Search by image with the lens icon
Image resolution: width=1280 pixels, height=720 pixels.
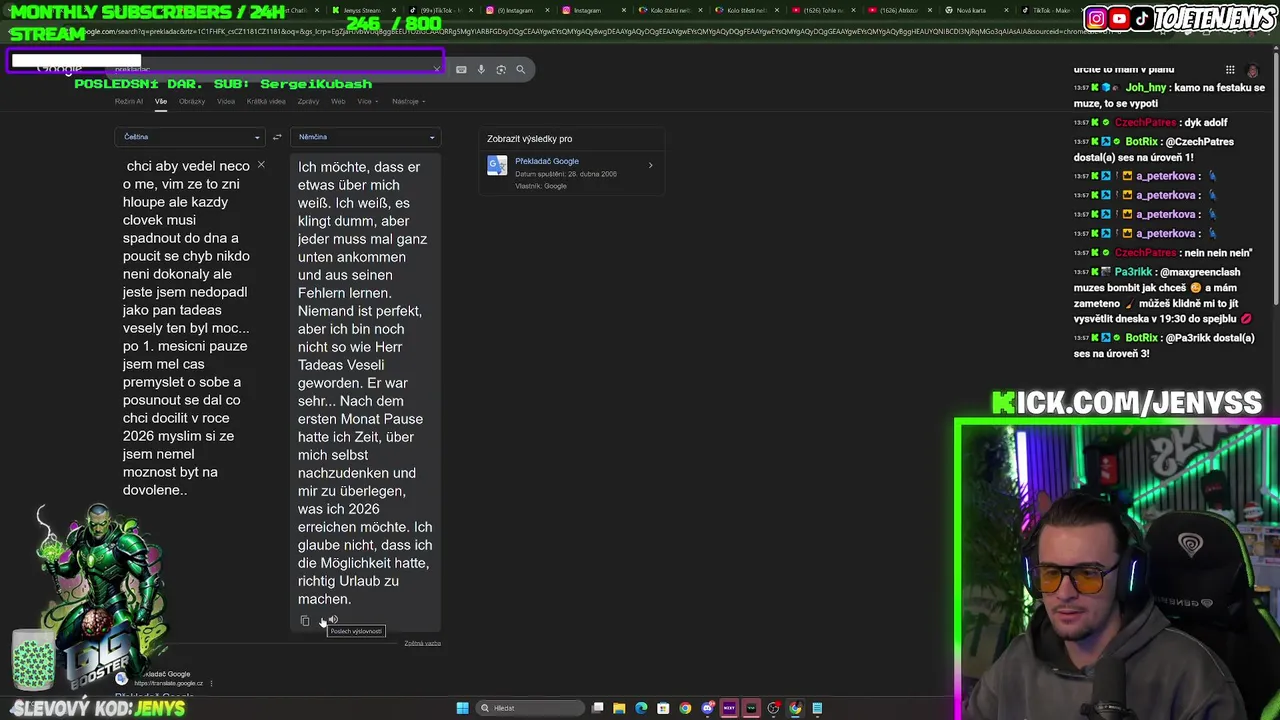501,69
